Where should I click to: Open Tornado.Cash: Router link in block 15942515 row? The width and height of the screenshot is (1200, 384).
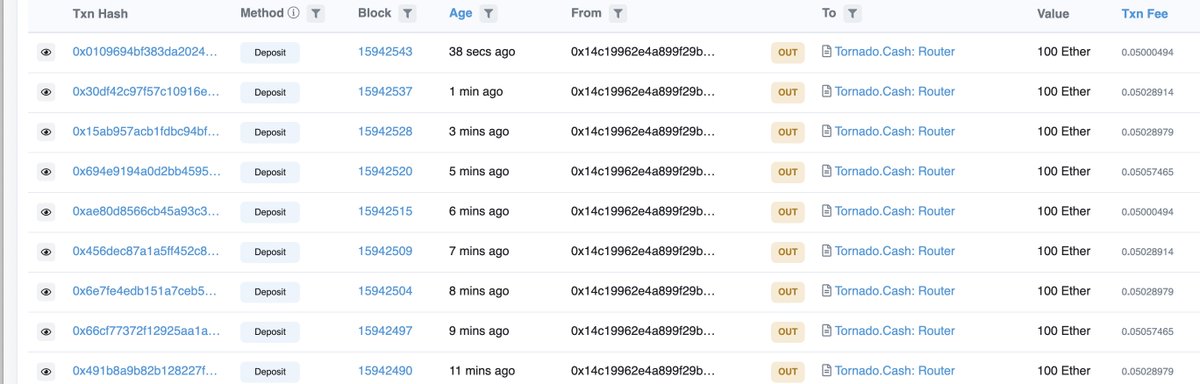[895, 212]
